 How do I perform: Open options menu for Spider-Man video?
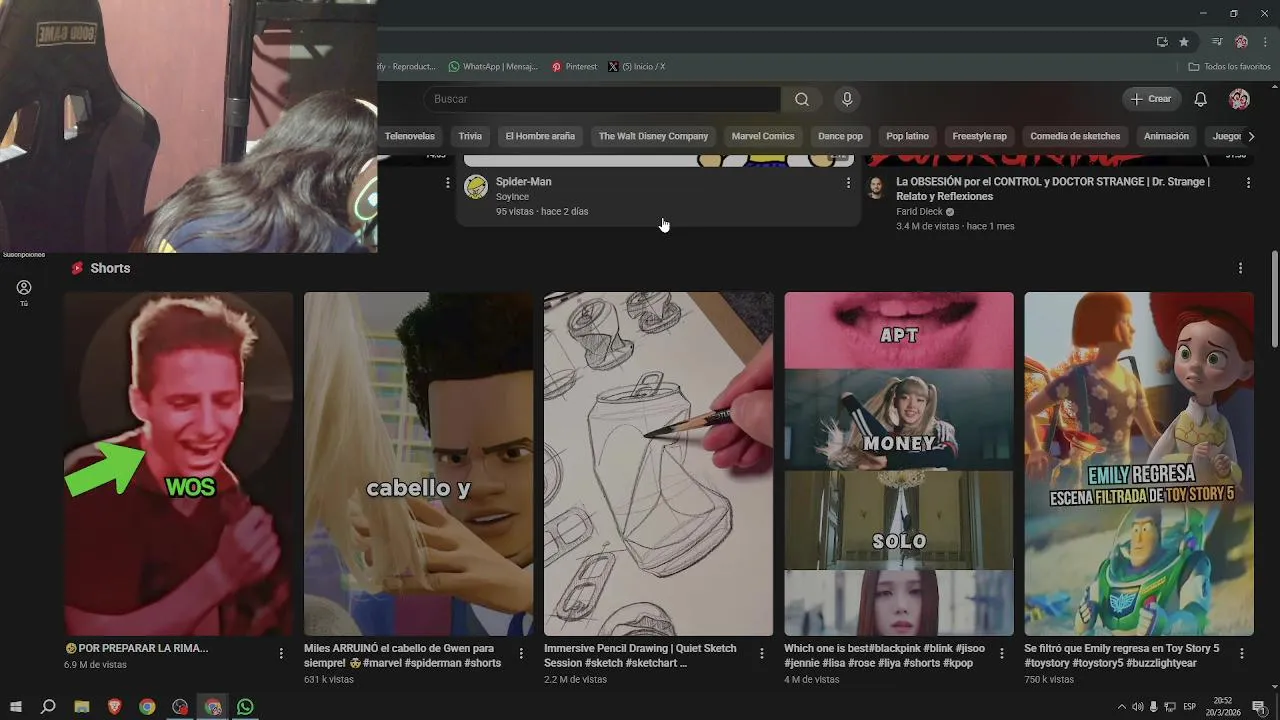click(848, 183)
